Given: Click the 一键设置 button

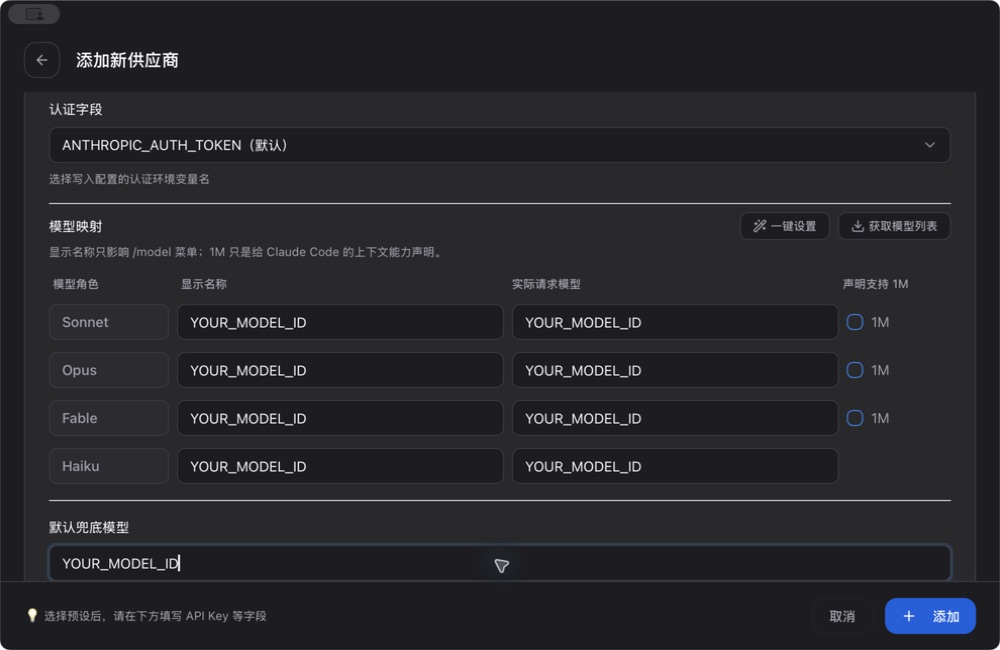Looking at the screenshot, I should click(x=784, y=226).
